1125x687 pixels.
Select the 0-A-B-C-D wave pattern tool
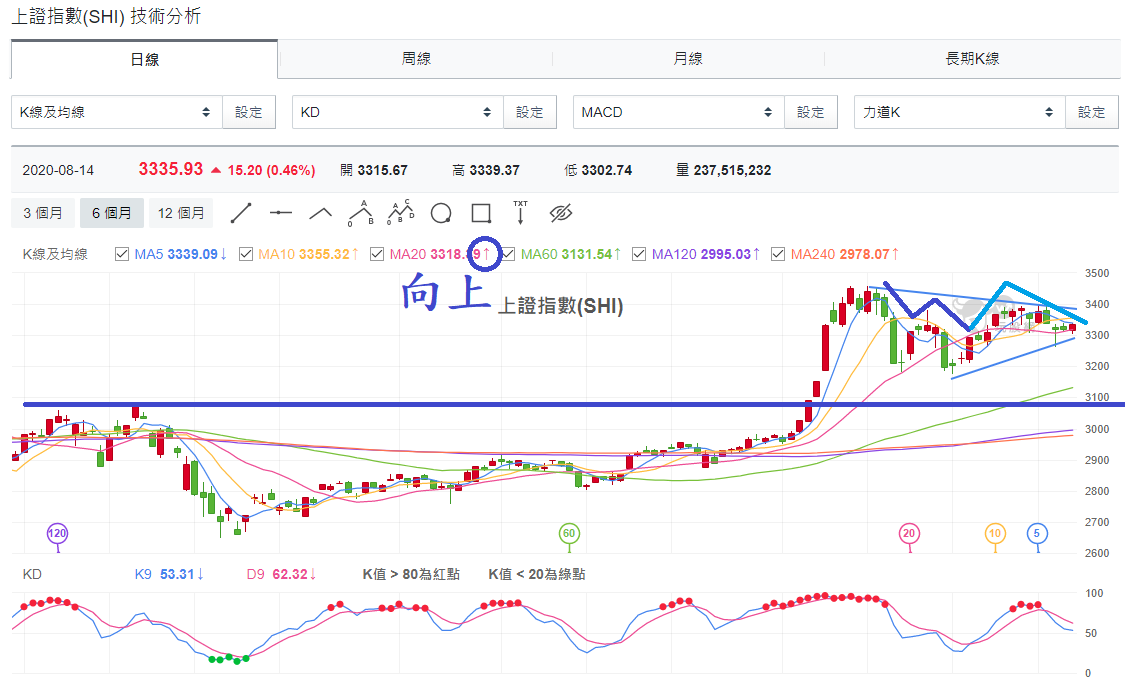coord(401,213)
